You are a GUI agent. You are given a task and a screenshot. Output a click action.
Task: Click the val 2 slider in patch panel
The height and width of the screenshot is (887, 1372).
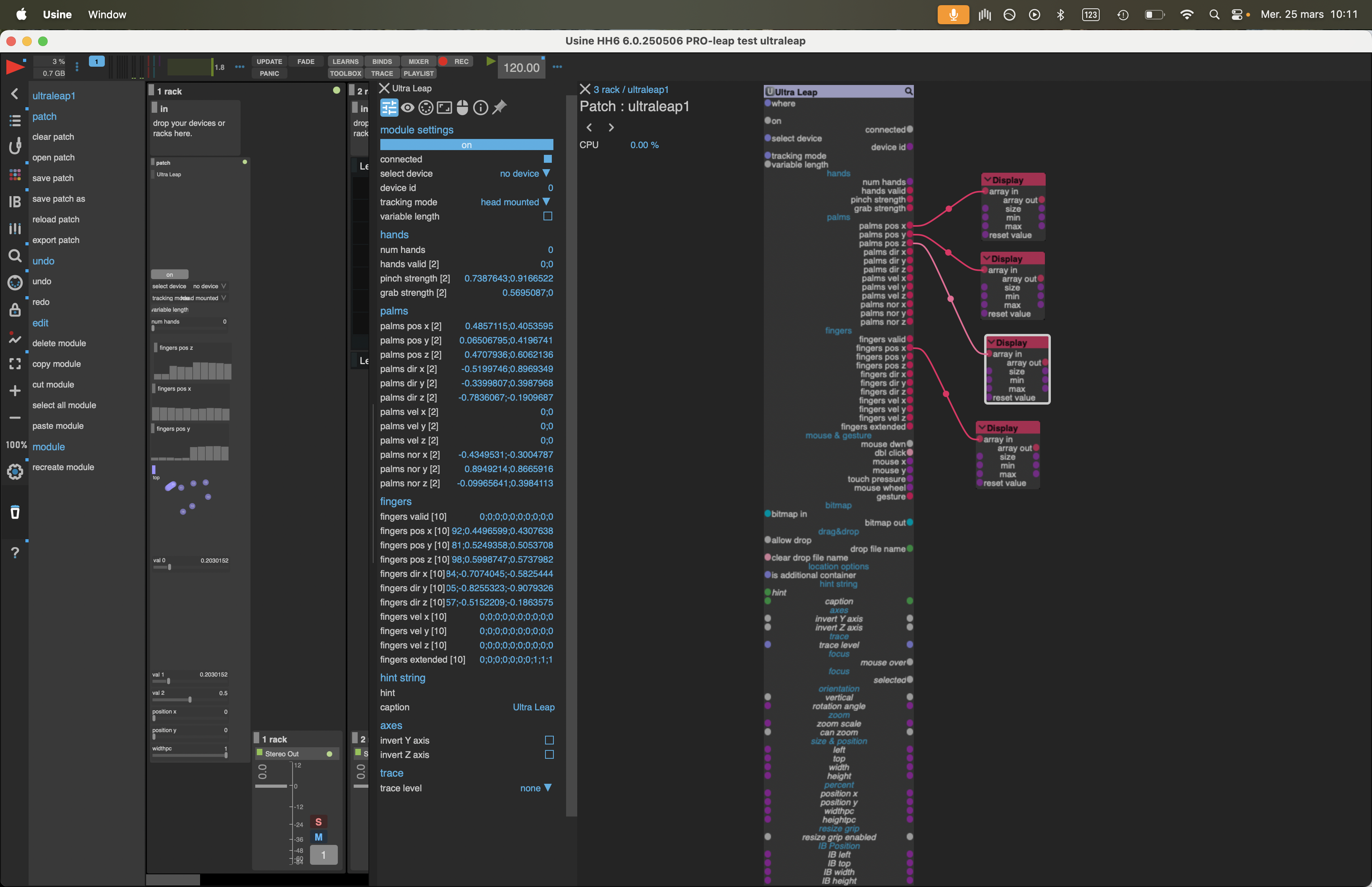click(189, 700)
